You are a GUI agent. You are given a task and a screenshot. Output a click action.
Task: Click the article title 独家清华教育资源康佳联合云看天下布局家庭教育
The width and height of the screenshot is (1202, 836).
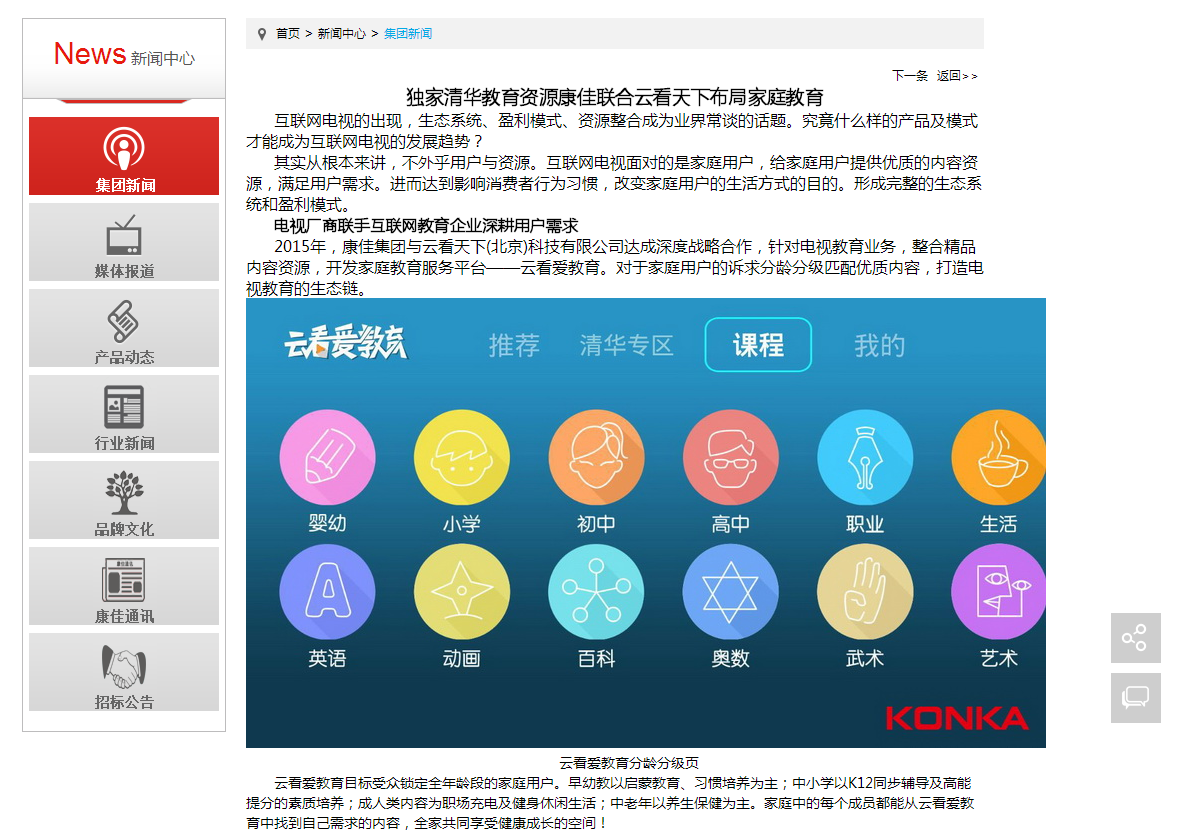click(x=615, y=97)
